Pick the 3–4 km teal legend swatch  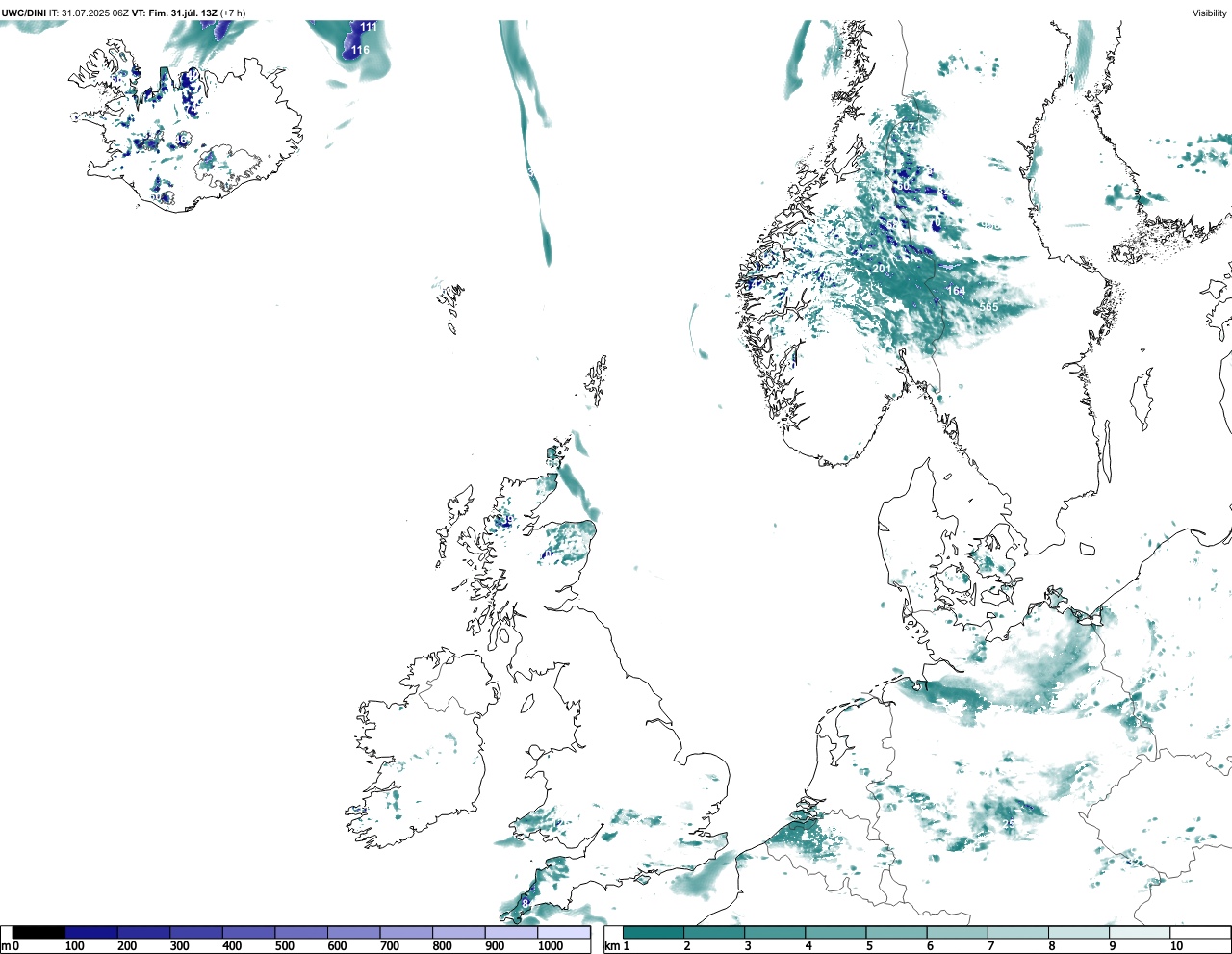pos(775,933)
